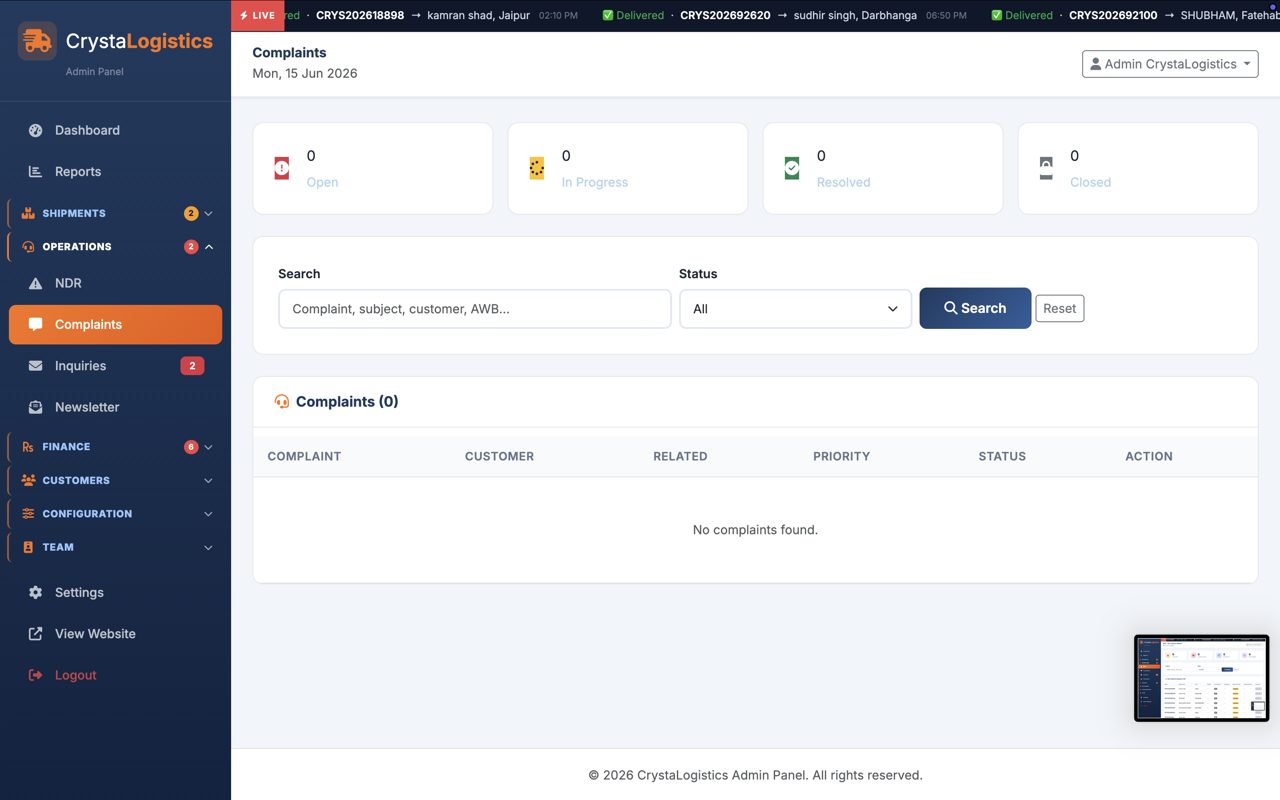The height and width of the screenshot is (800, 1280).
Task: Open the Newsletter menu item
Action: tap(115, 407)
